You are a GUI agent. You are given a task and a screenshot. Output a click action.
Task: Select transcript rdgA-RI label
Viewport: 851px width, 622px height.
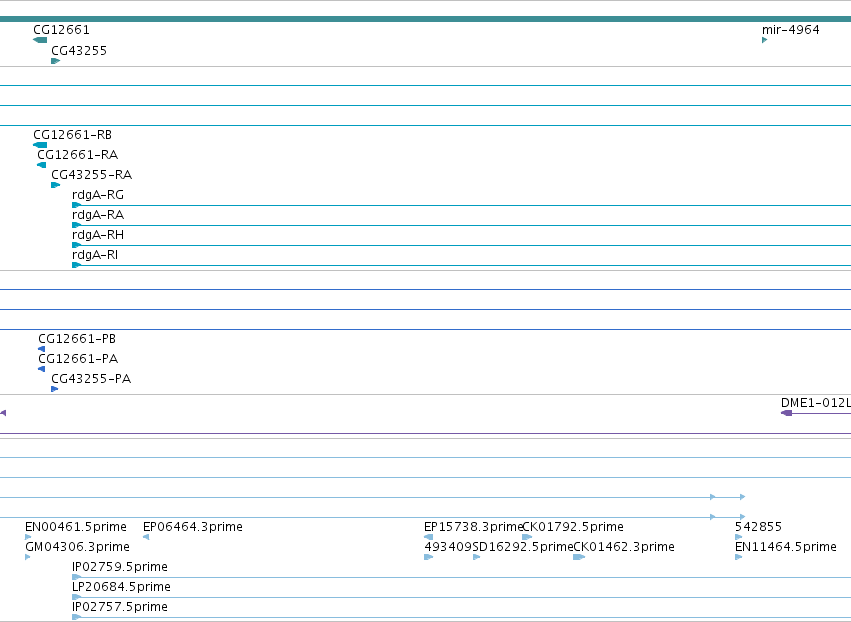click(95, 255)
